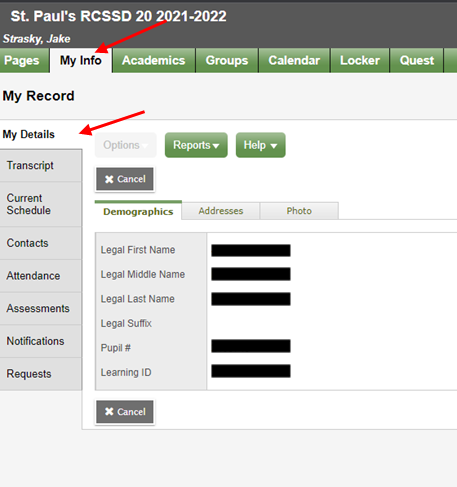Expand the Reports dropdown
The image size is (457, 487).
(196, 145)
